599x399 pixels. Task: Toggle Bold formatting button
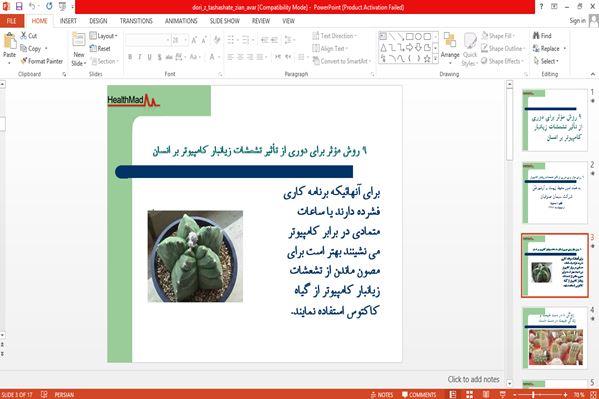coord(130,57)
